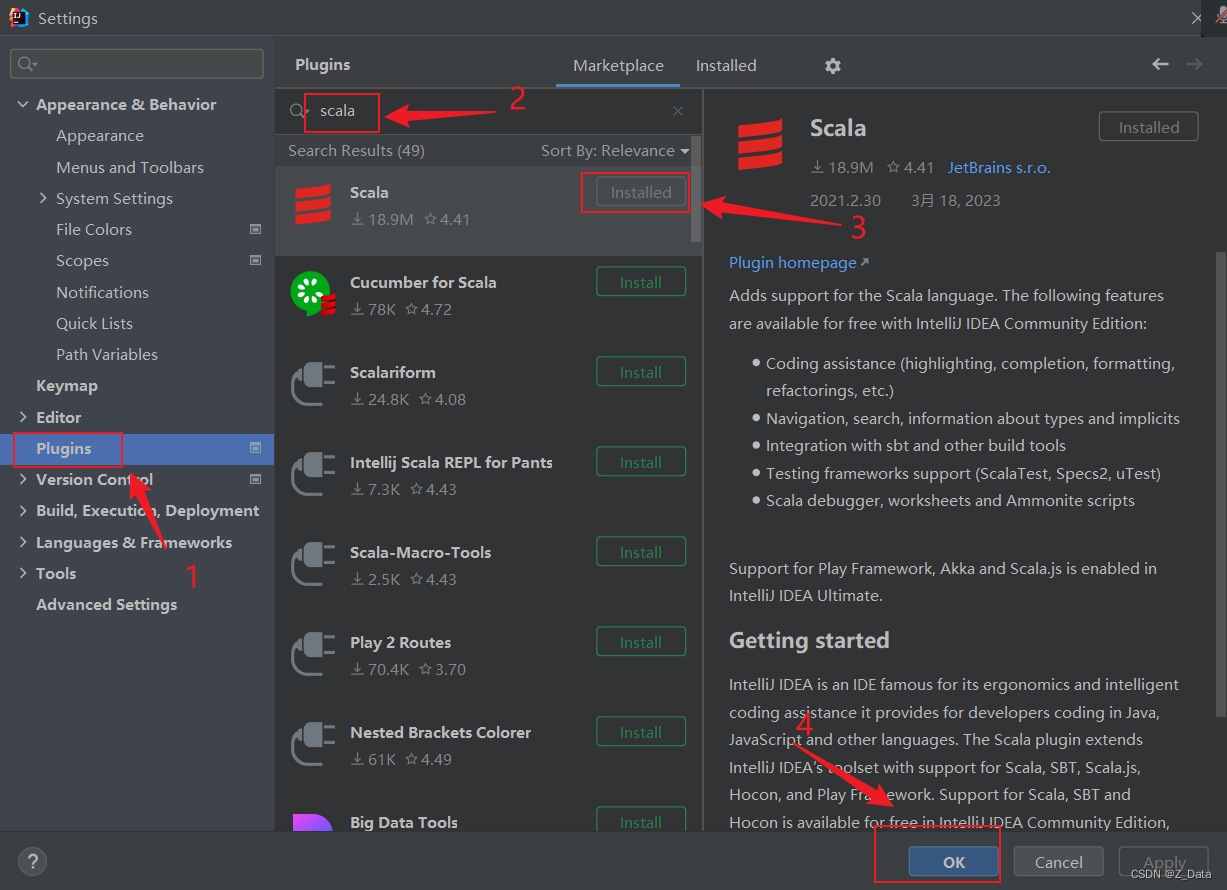
Task: Open plugin settings gear menu
Action: click(x=832, y=66)
